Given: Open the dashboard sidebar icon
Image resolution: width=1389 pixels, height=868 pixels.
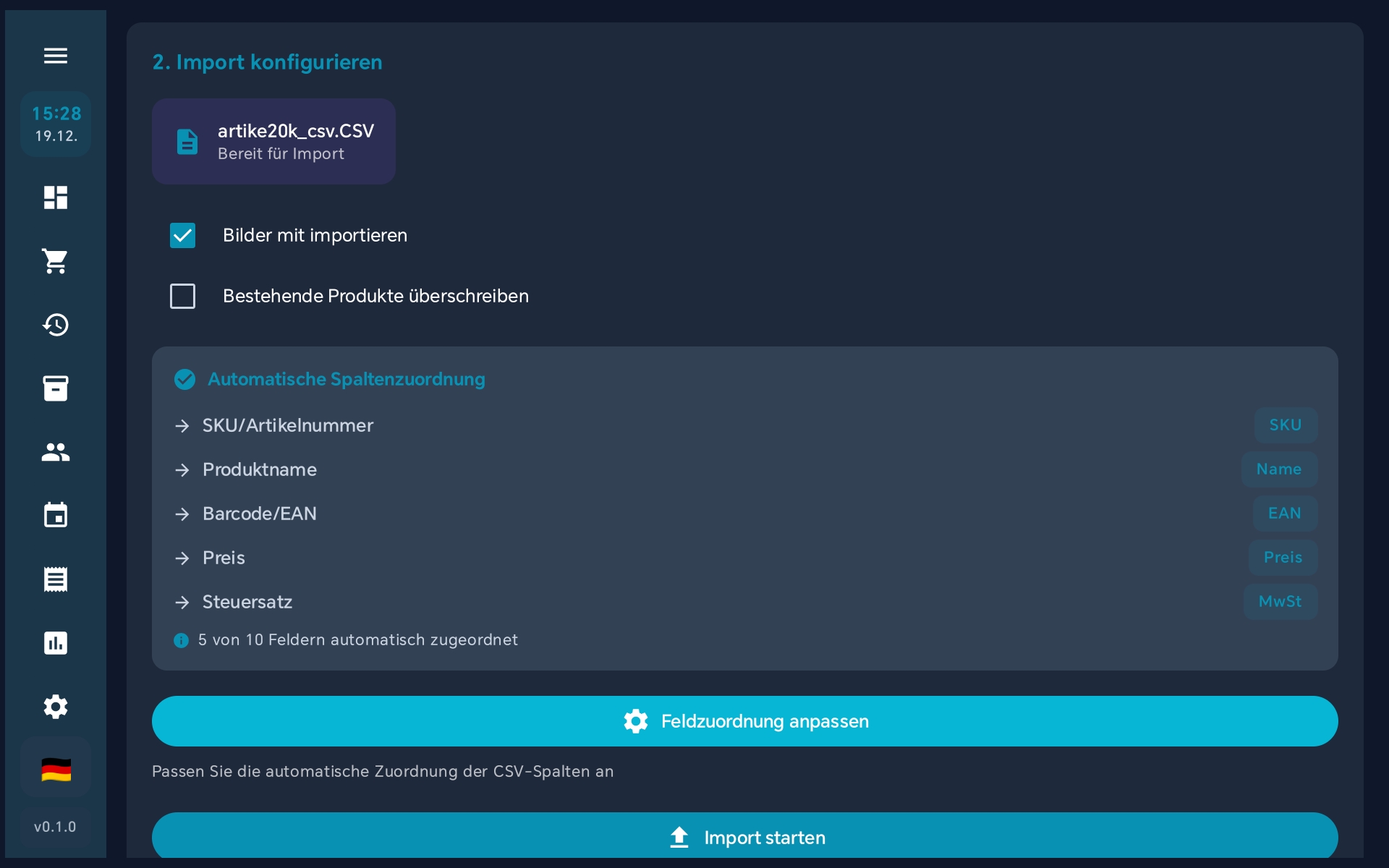Looking at the screenshot, I should click(55, 197).
